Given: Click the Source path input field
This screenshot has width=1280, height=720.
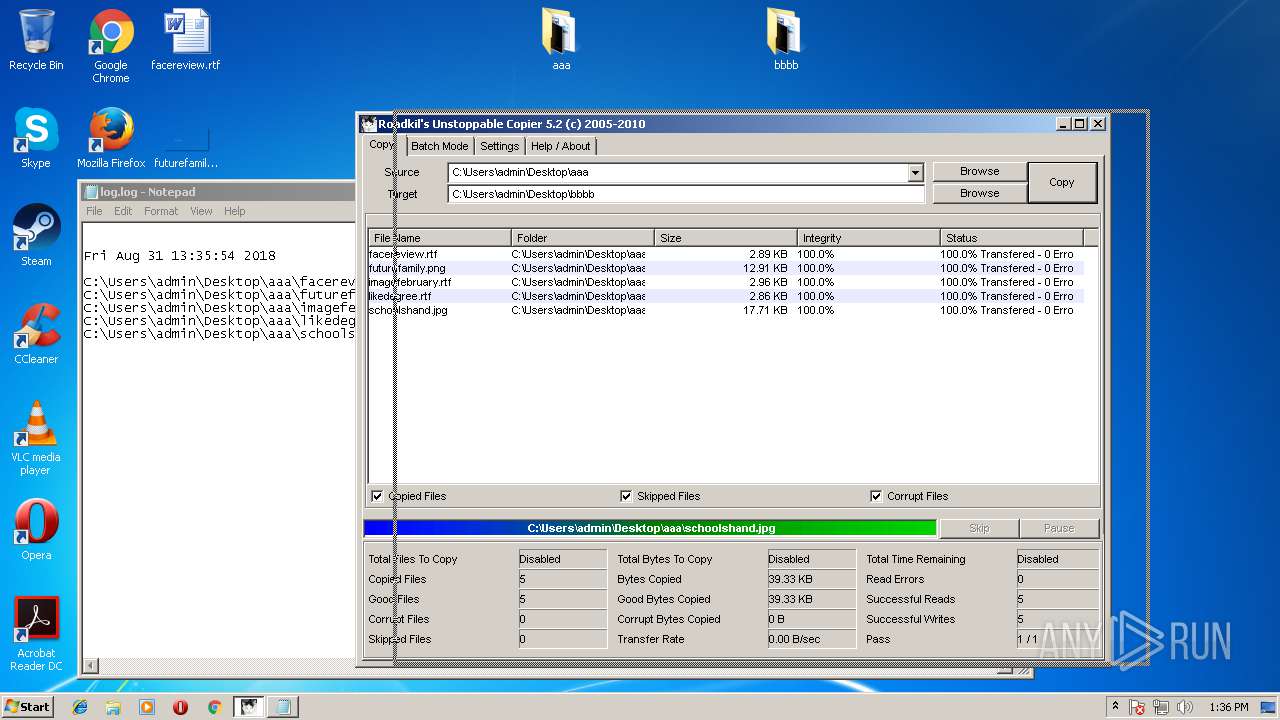Looking at the screenshot, I should (x=678, y=173).
